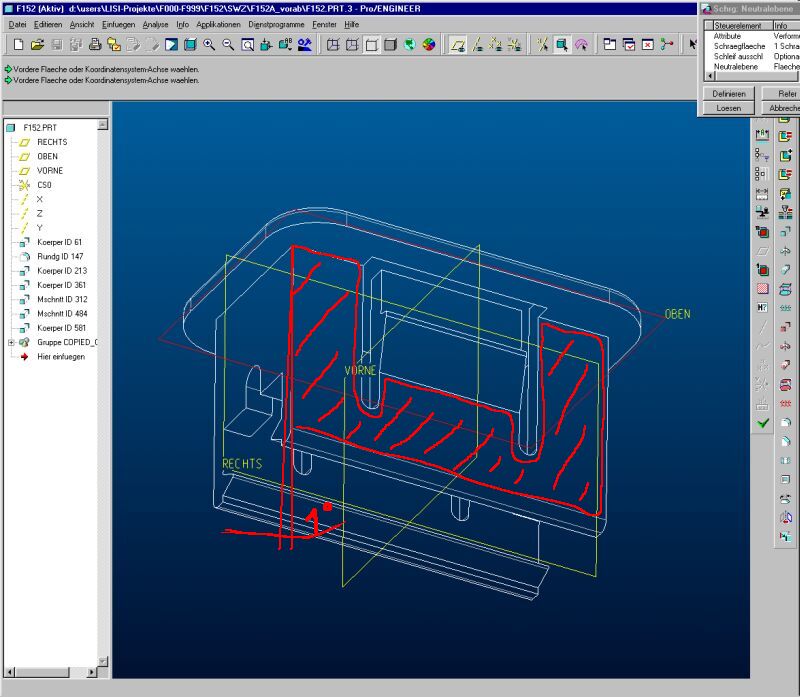Select VORNE datum plane in tree
Screen dimensions: 800x697
coord(50,170)
